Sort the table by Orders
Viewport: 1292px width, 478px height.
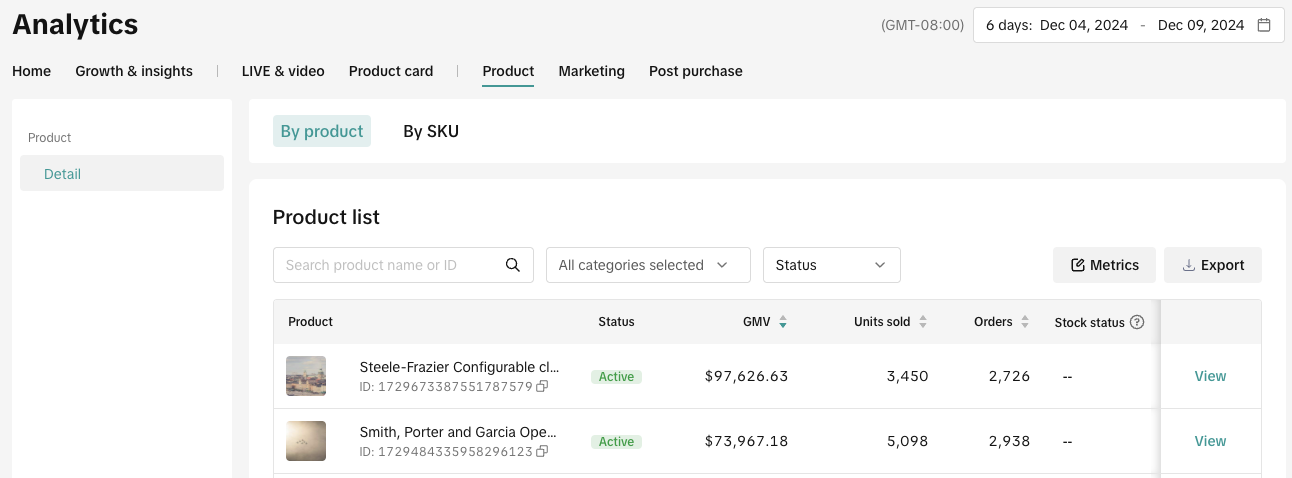(x=1023, y=322)
